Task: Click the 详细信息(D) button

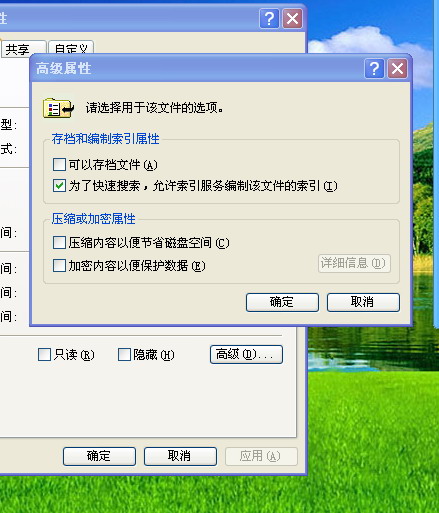Action: (354, 263)
